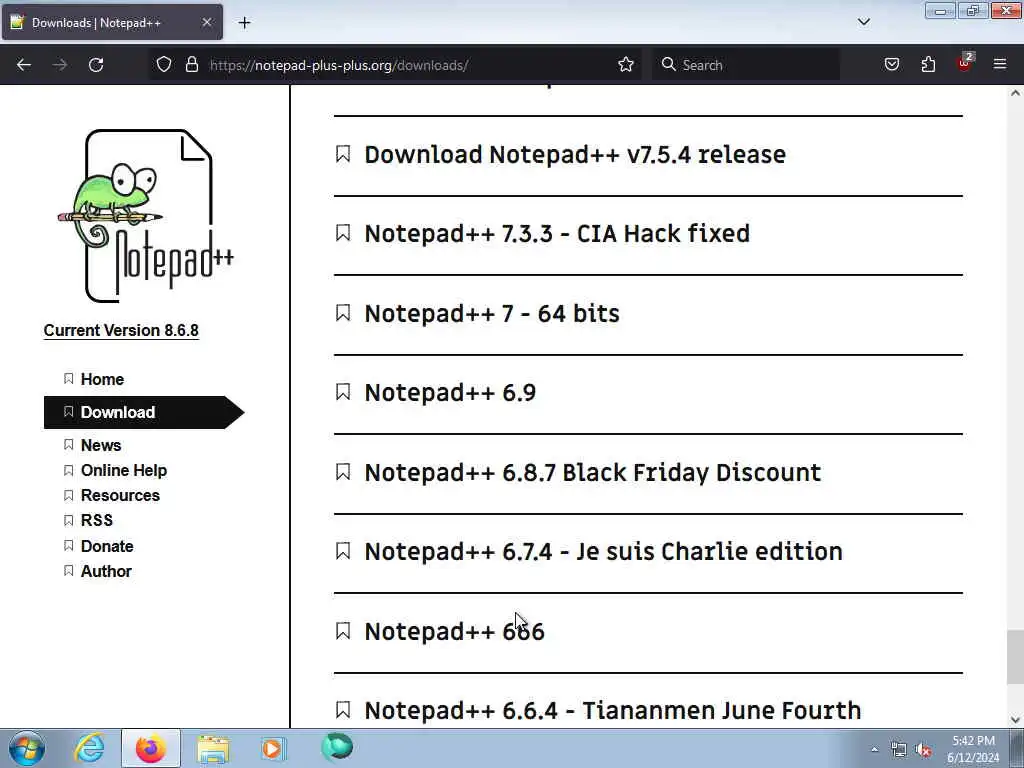The width and height of the screenshot is (1024, 768).
Task: Open Resources in sidebar
Action: (120, 495)
